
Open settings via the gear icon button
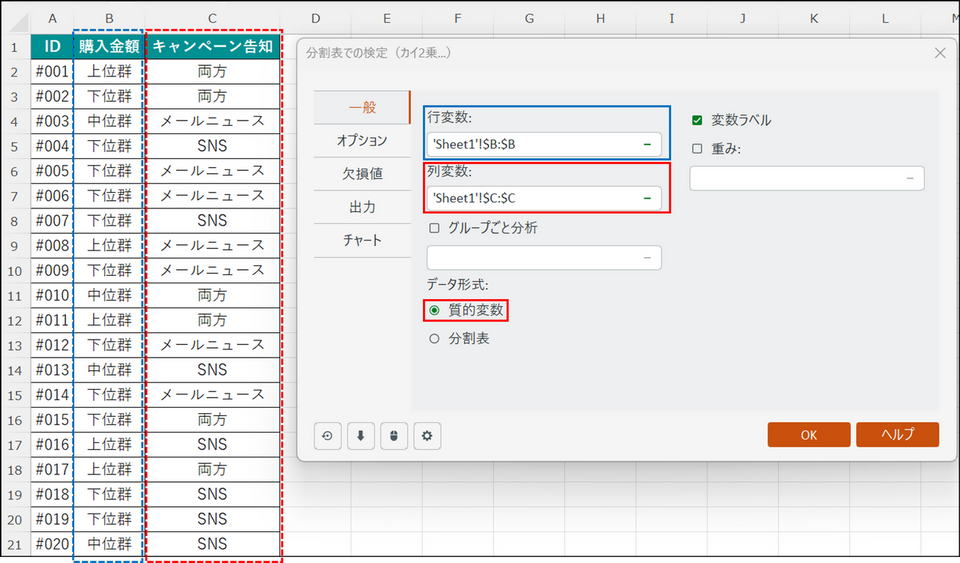coord(427,436)
